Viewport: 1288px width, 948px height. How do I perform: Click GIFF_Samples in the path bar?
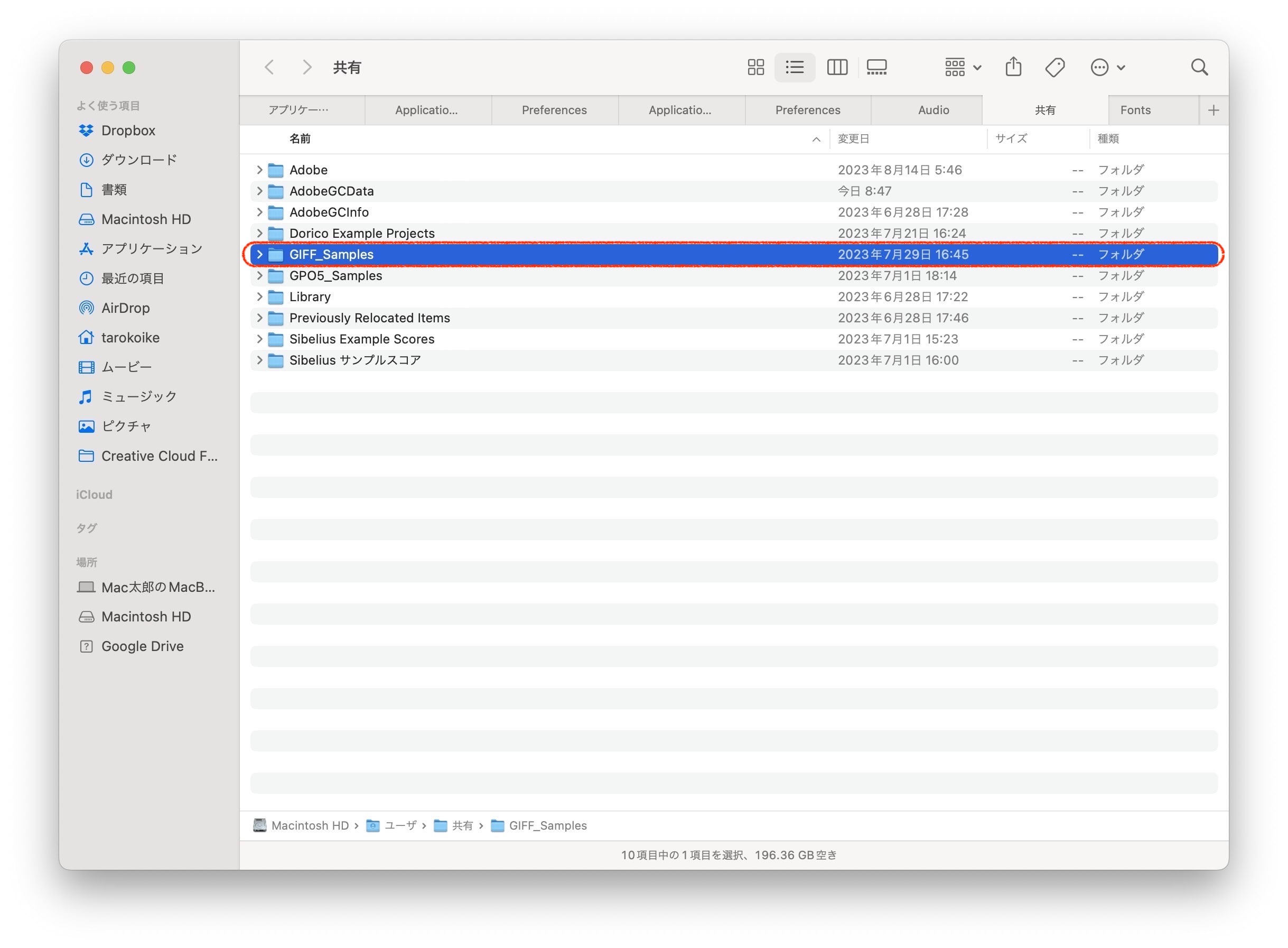click(x=539, y=826)
